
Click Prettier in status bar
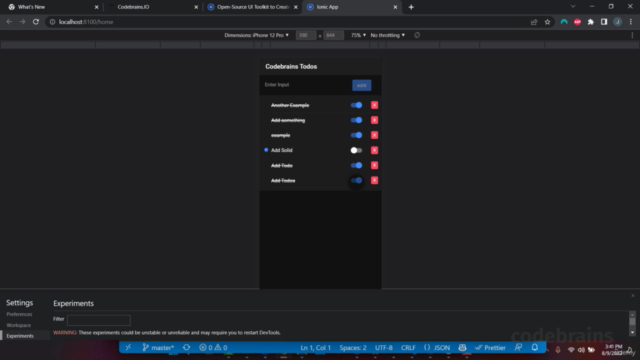tap(490, 347)
